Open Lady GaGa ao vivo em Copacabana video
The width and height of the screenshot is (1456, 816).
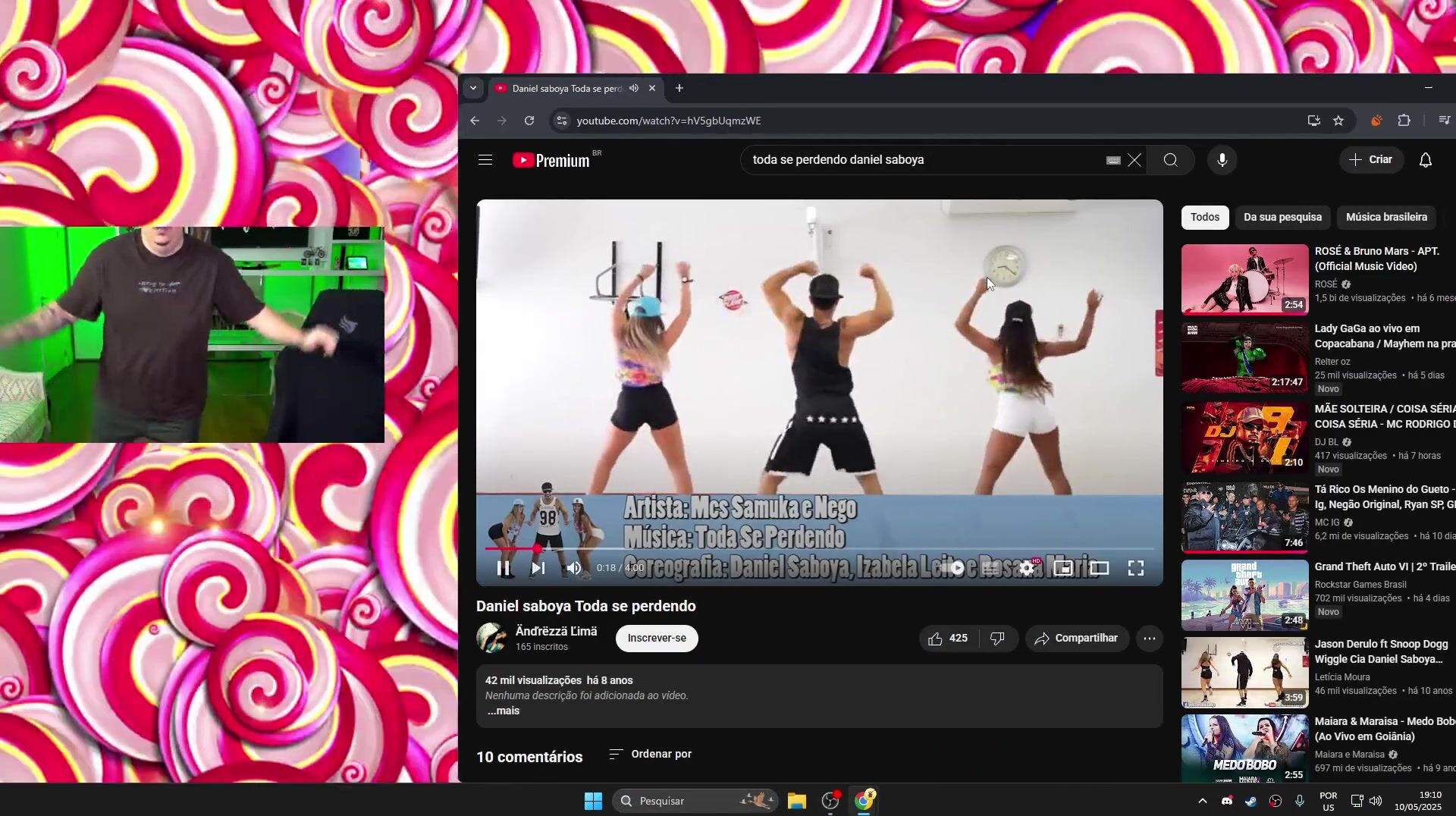click(x=1245, y=357)
